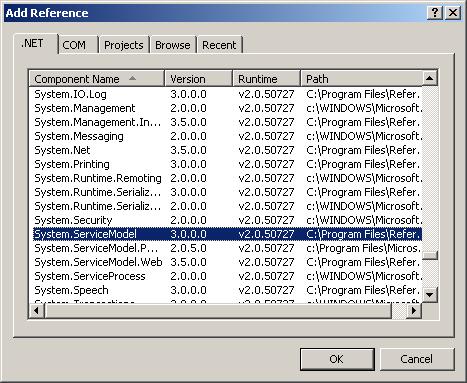
Task: Click the vertical scrollbar thumb
Action: [430, 255]
